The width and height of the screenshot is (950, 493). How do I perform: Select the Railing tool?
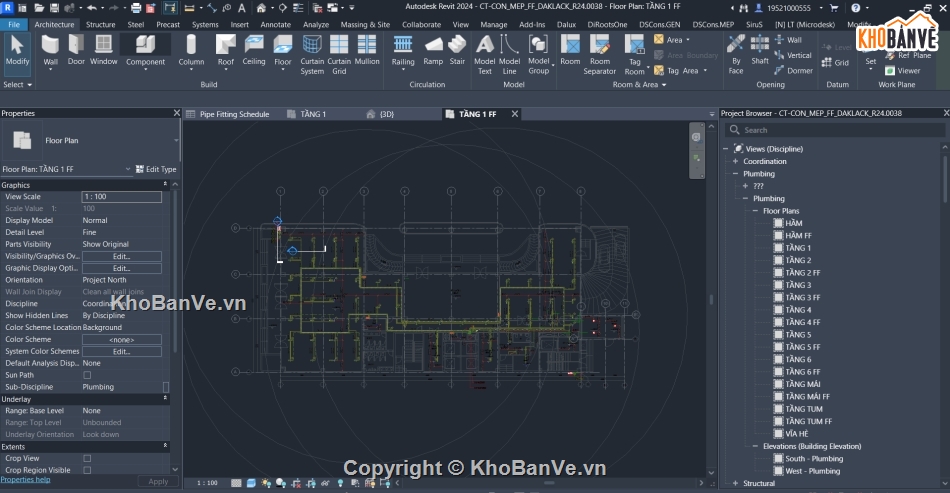click(x=403, y=52)
